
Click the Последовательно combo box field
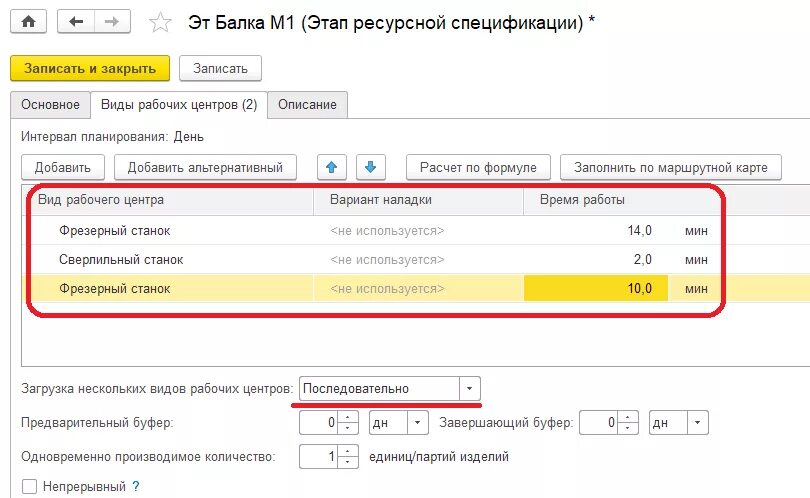click(379, 388)
